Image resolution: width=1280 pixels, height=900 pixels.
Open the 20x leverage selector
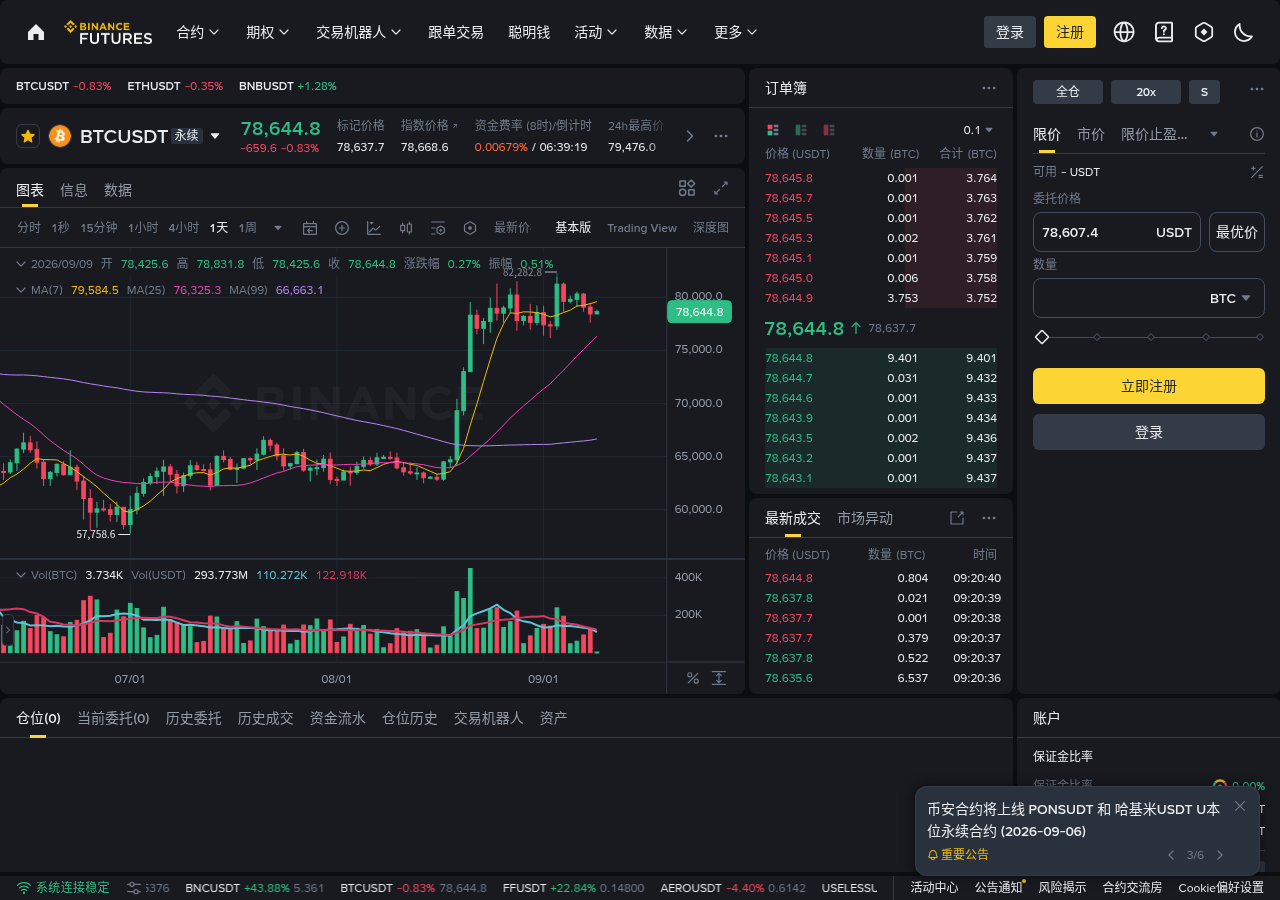click(x=1146, y=92)
